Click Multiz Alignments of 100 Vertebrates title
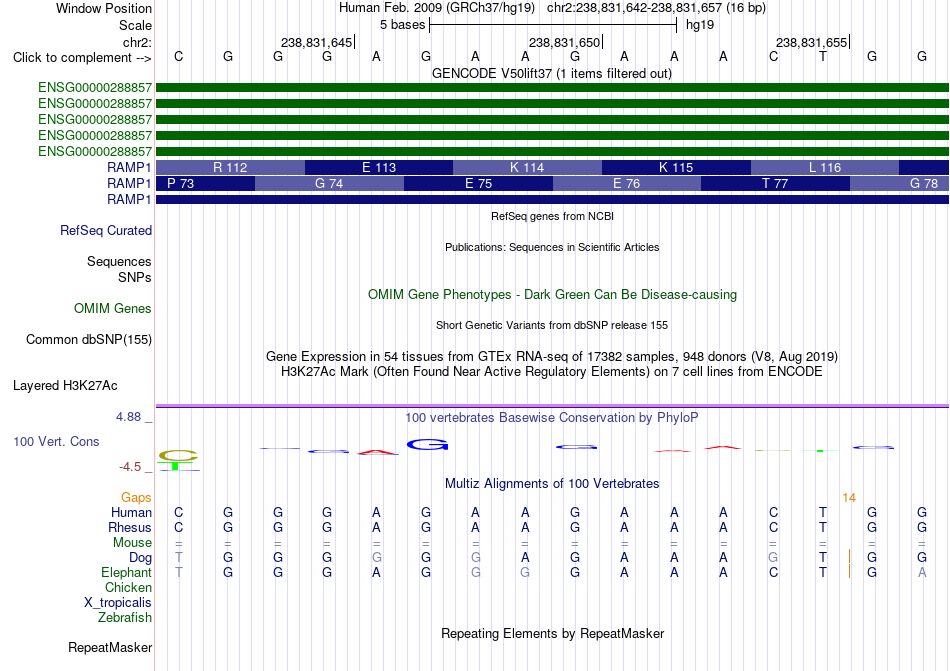Screen dimensions: 950x671 pyautogui.click(x=552, y=483)
